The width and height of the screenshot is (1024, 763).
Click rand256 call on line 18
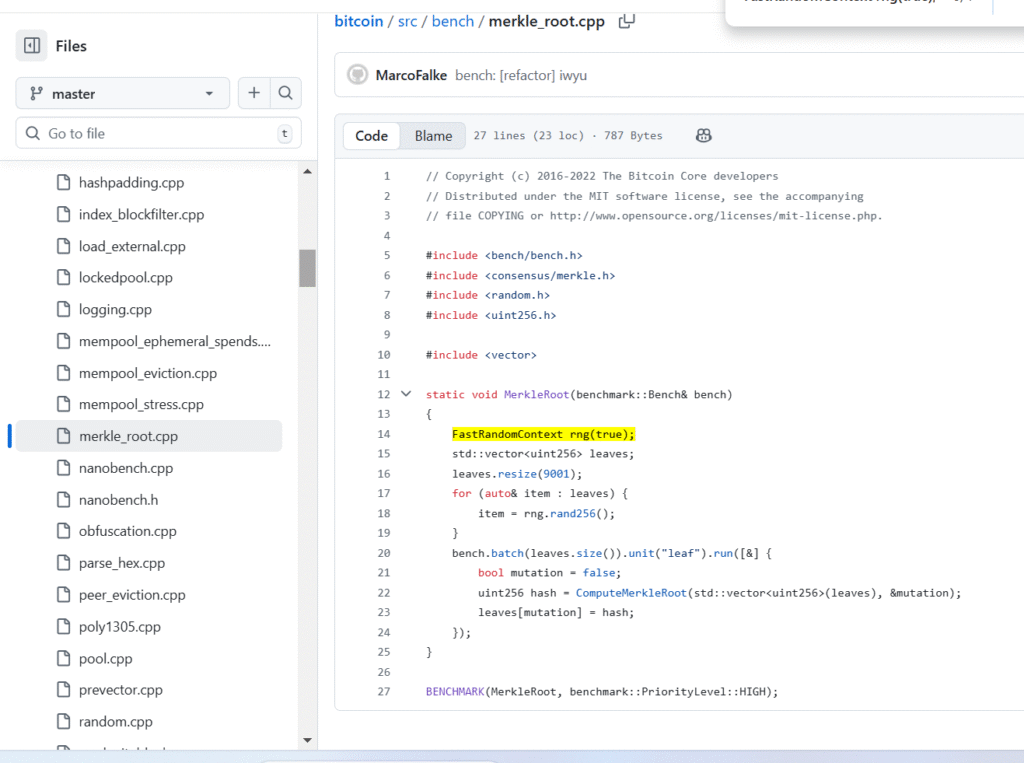pos(573,513)
